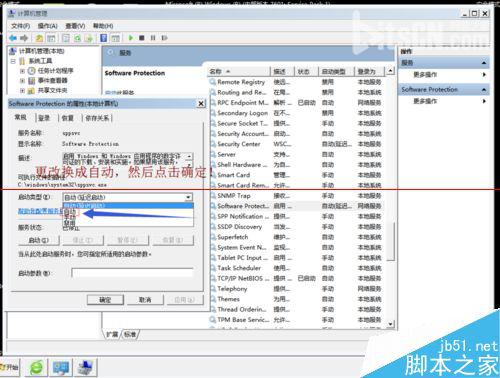Click the Stop Service square icon
Viewport: 500px width, 378px height.
[x=142, y=38]
